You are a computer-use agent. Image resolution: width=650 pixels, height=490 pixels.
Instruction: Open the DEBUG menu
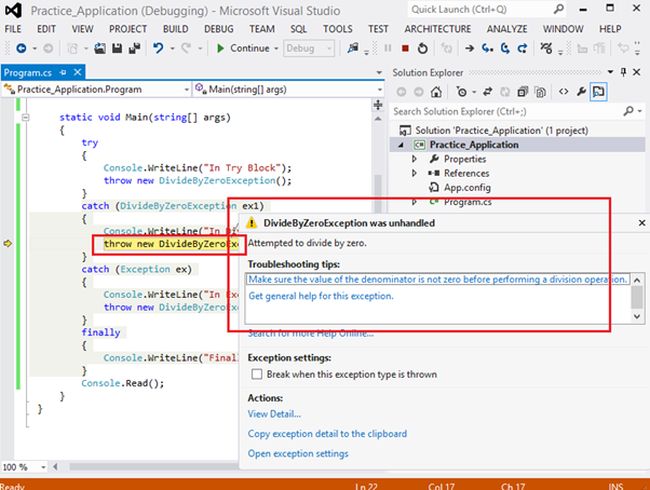coord(218,29)
